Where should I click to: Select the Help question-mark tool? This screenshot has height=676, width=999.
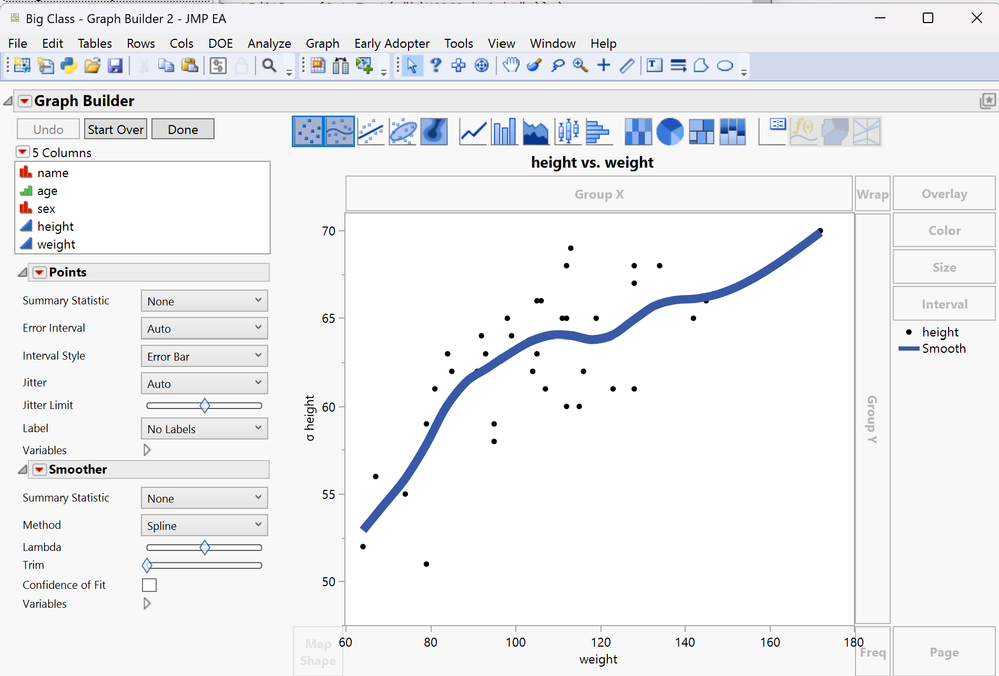pyautogui.click(x=436, y=66)
